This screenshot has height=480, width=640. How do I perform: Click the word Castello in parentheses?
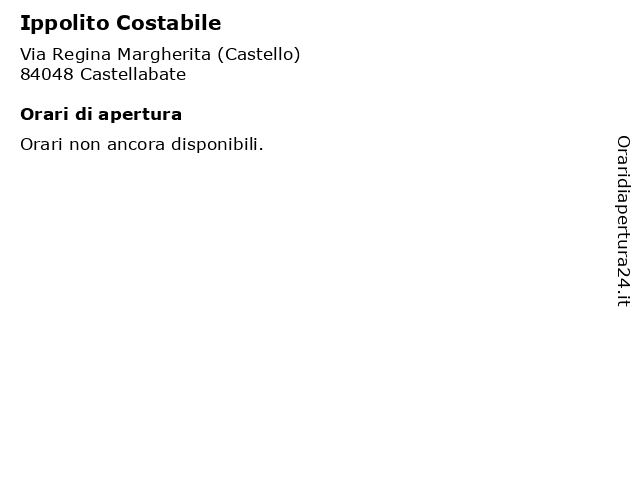[259, 54]
